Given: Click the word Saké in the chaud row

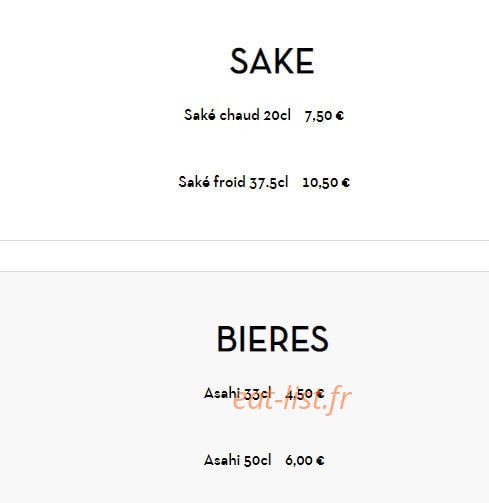Looking at the screenshot, I should pos(200,115).
